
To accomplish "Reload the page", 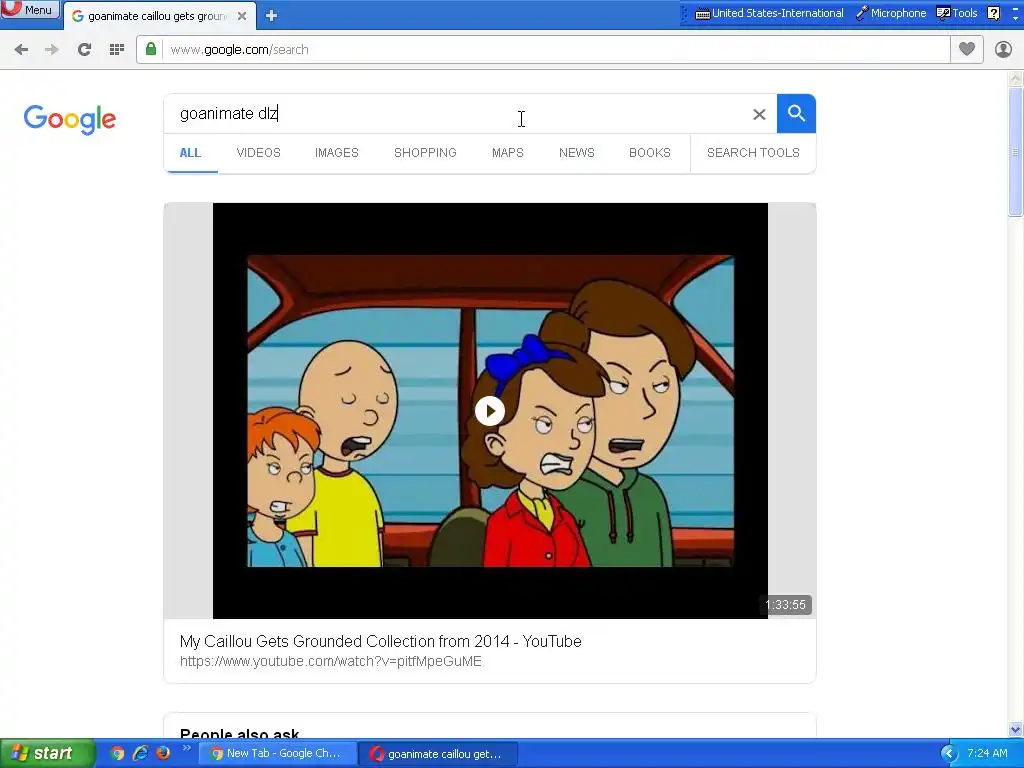I will 84,50.
